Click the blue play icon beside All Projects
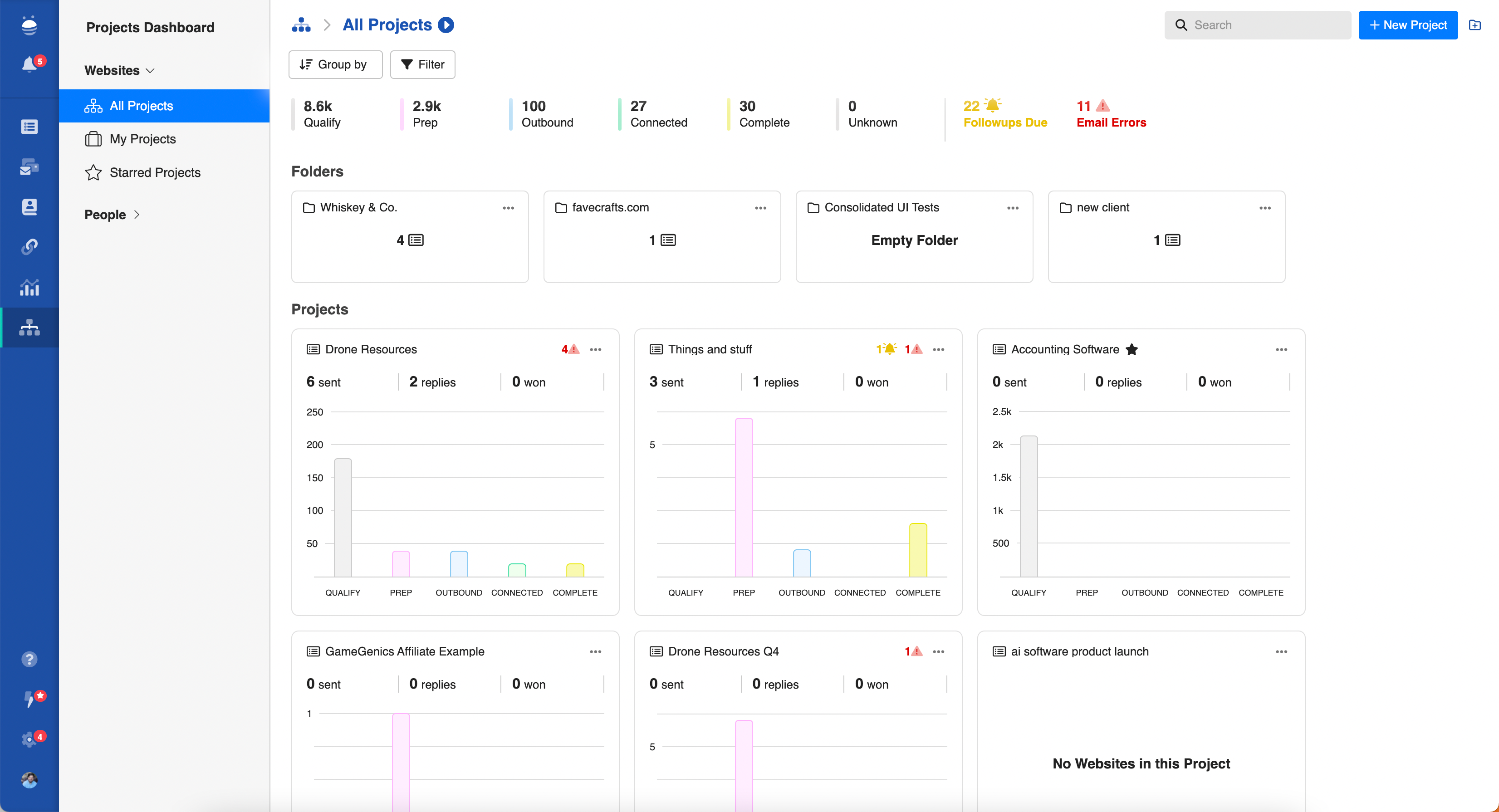The width and height of the screenshot is (1499, 812). point(446,25)
